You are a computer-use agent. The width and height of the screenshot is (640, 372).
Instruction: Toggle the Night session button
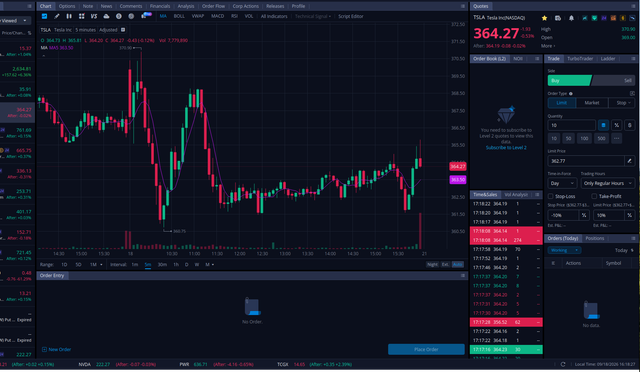tap(432, 265)
